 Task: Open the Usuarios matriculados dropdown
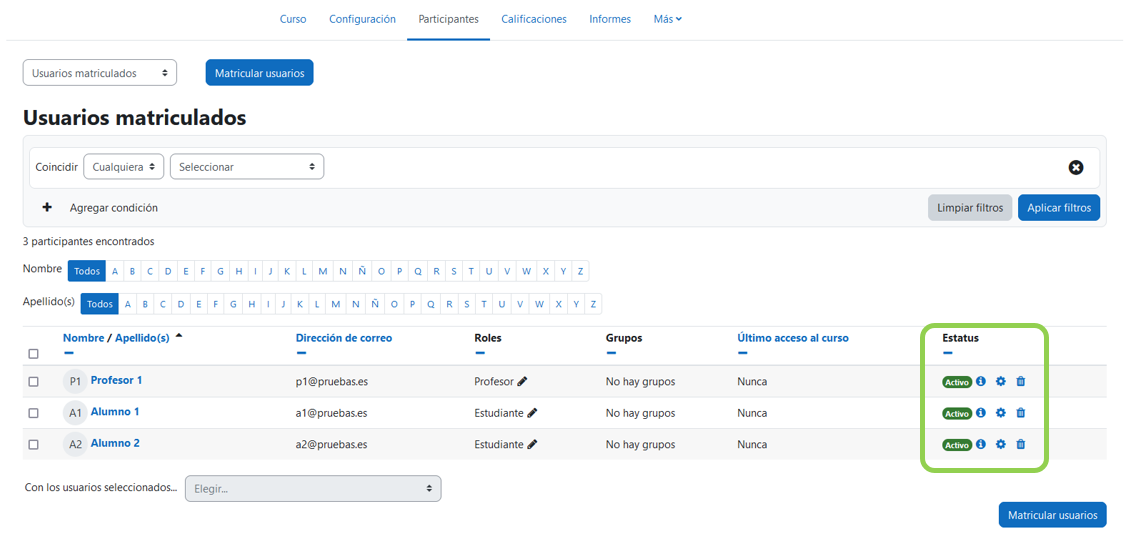(x=99, y=73)
